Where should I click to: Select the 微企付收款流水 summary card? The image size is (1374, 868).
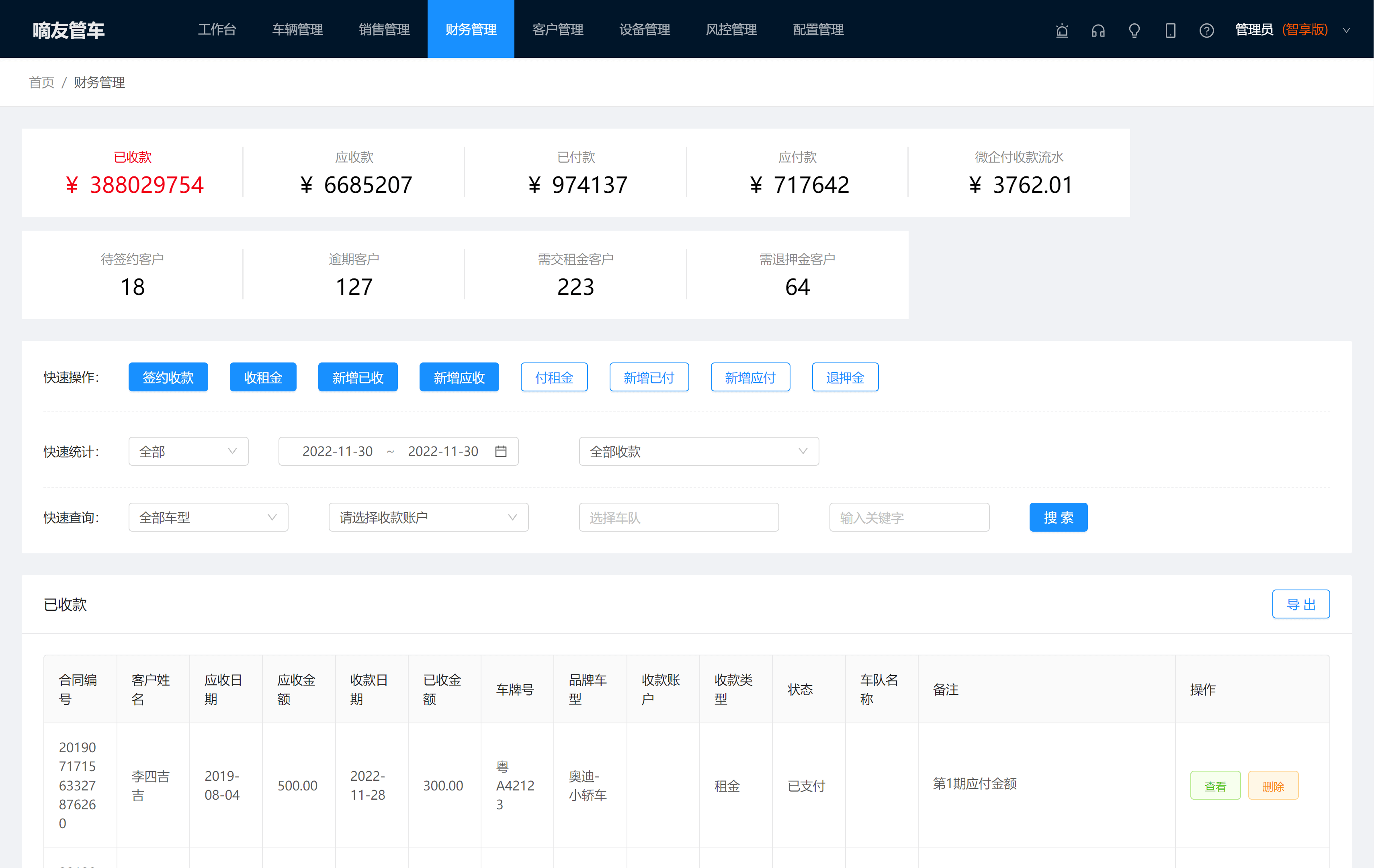click(1019, 172)
